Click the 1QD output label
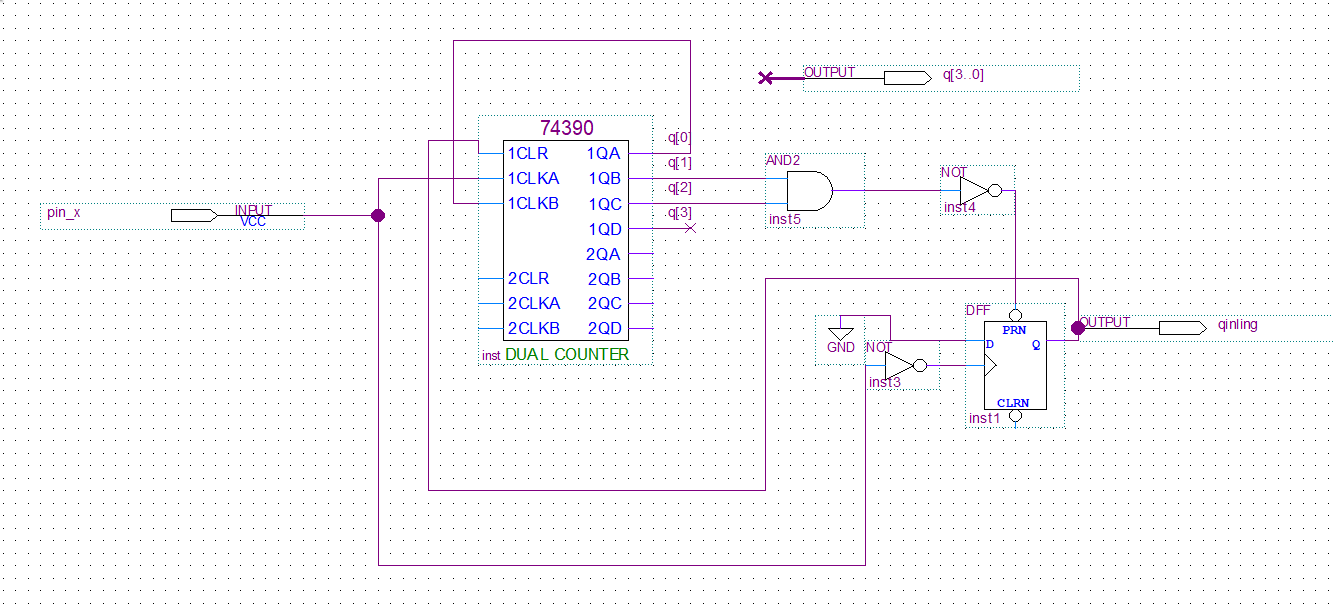Viewport: 1333px width, 608px height. (604, 229)
